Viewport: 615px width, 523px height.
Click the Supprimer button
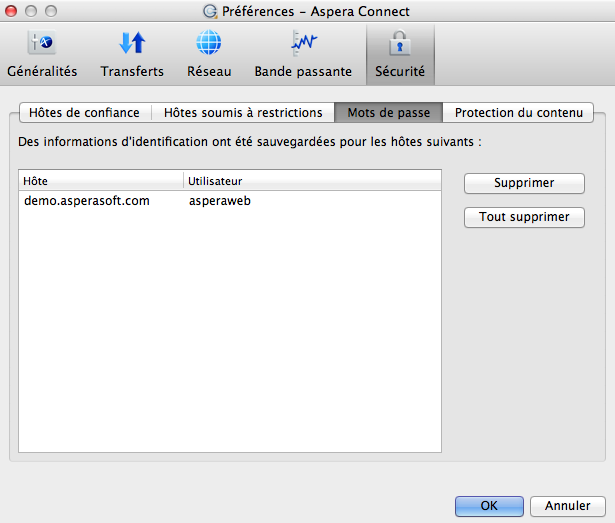tap(524, 183)
